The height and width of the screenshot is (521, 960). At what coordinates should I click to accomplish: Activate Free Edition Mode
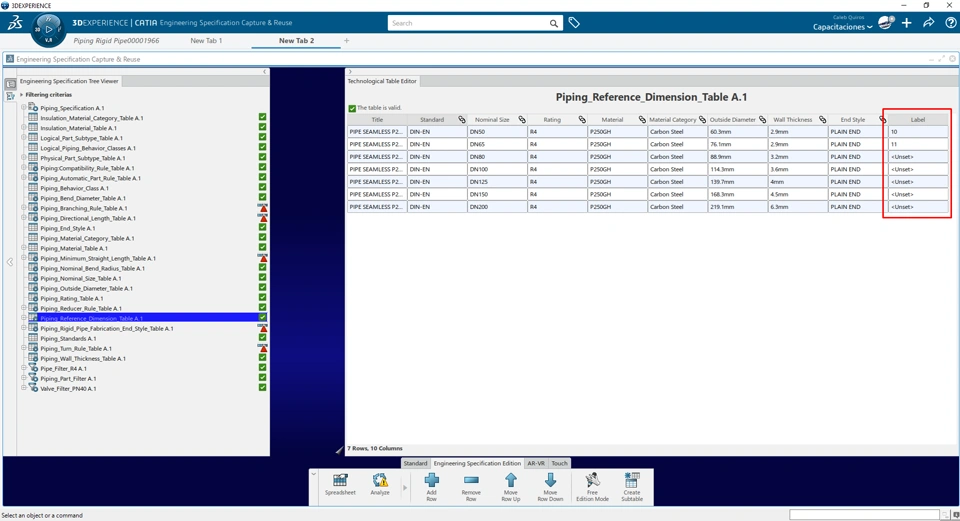pos(592,487)
